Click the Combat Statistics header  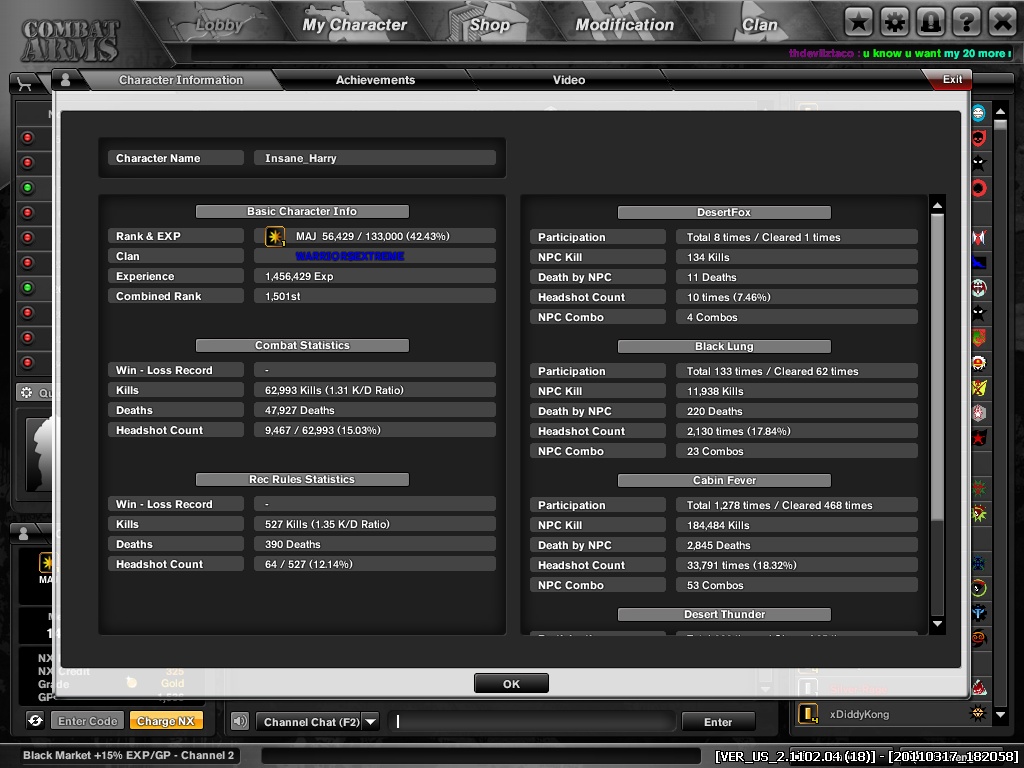coord(302,345)
